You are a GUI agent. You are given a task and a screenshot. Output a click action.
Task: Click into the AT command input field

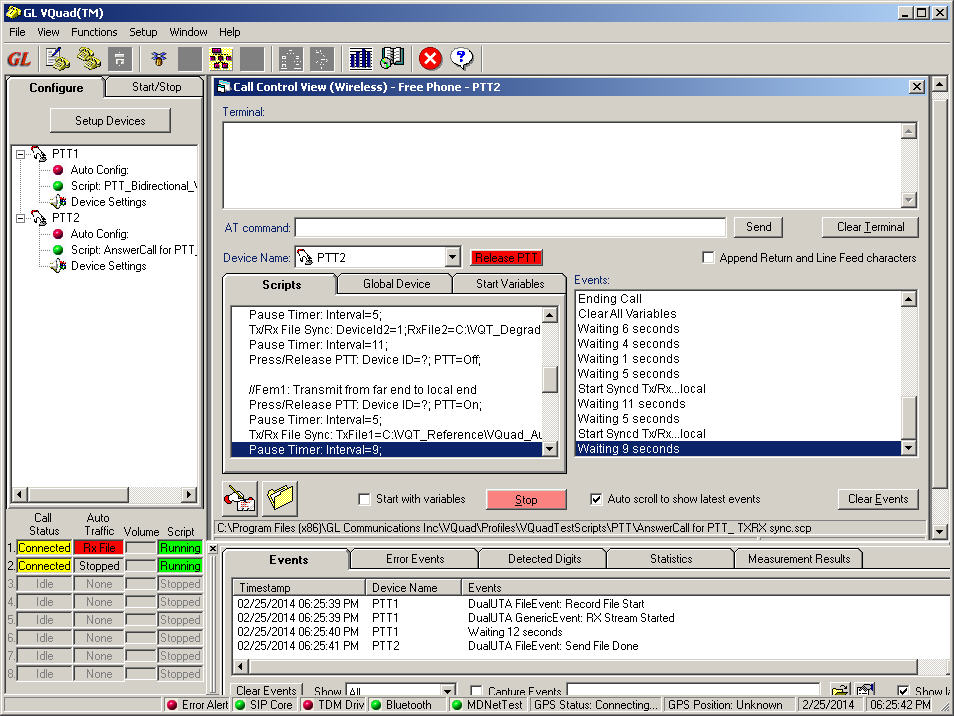[510, 228]
